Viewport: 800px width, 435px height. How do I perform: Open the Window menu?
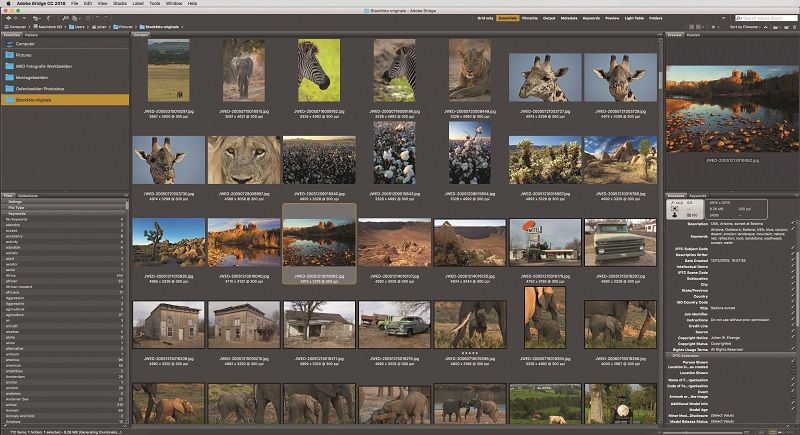point(174,3)
